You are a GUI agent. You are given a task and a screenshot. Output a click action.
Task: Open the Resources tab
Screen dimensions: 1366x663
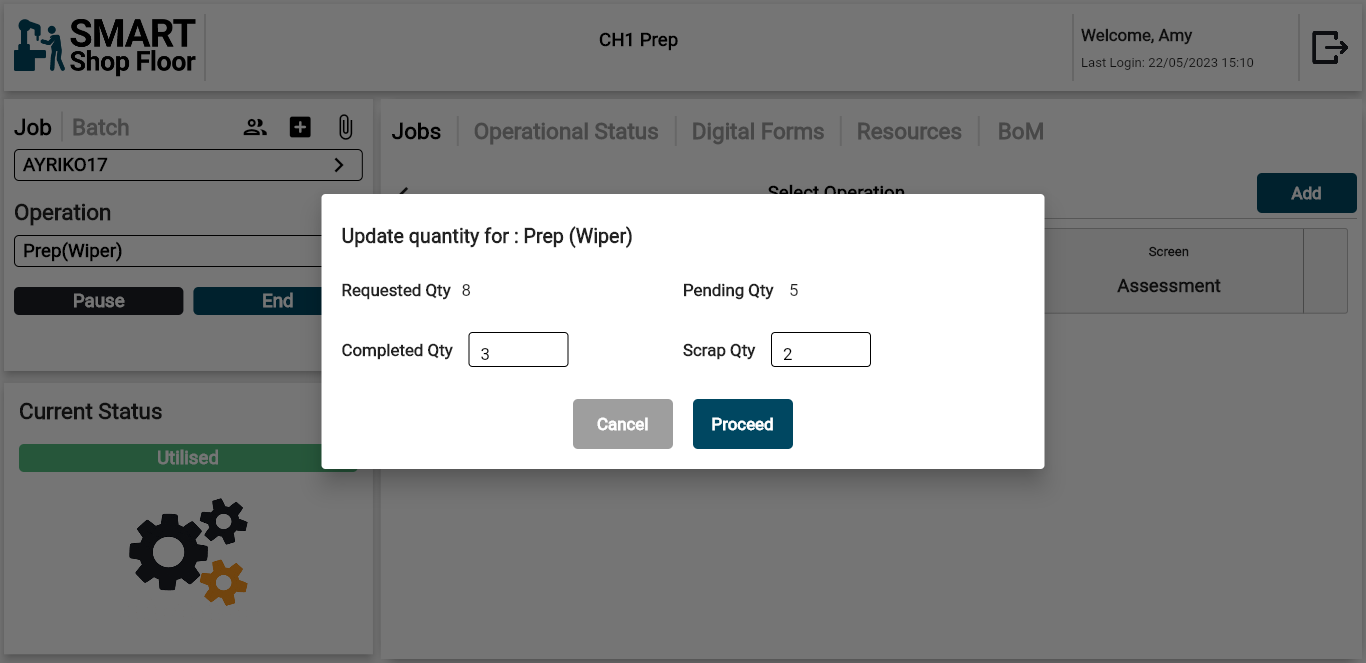909,132
